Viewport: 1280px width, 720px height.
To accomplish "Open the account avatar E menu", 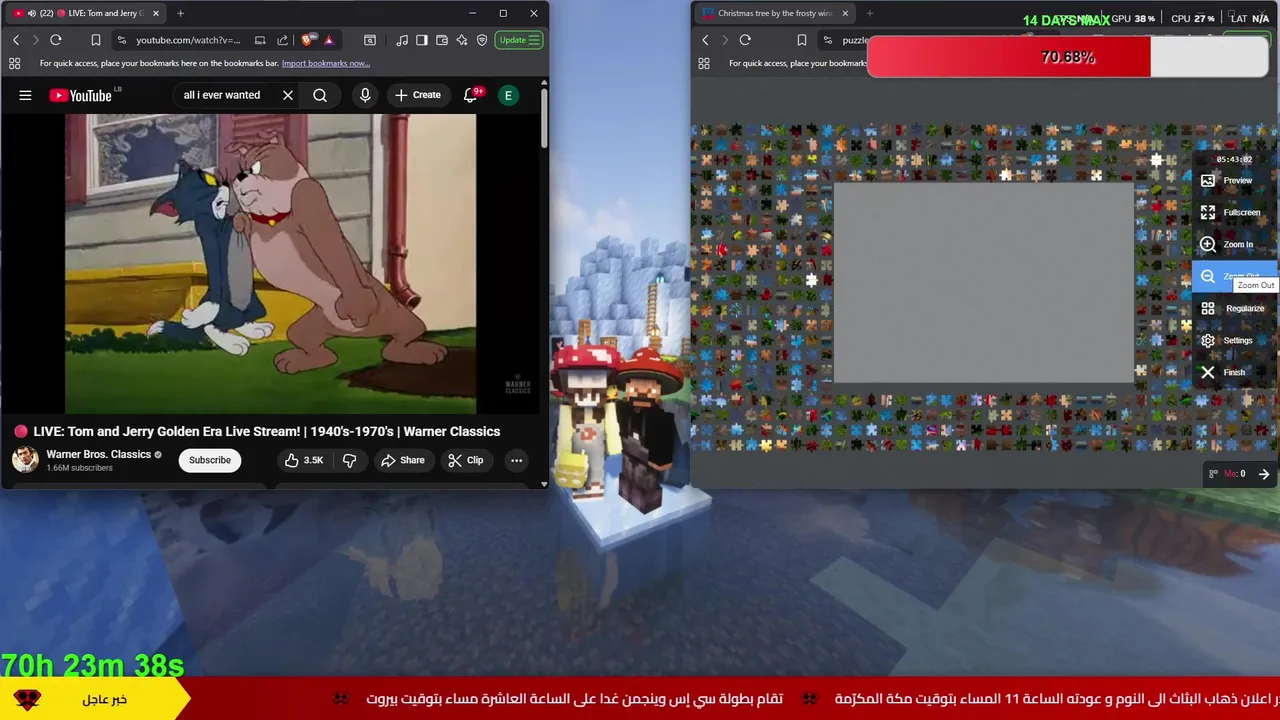I will pyautogui.click(x=508, y=95).
